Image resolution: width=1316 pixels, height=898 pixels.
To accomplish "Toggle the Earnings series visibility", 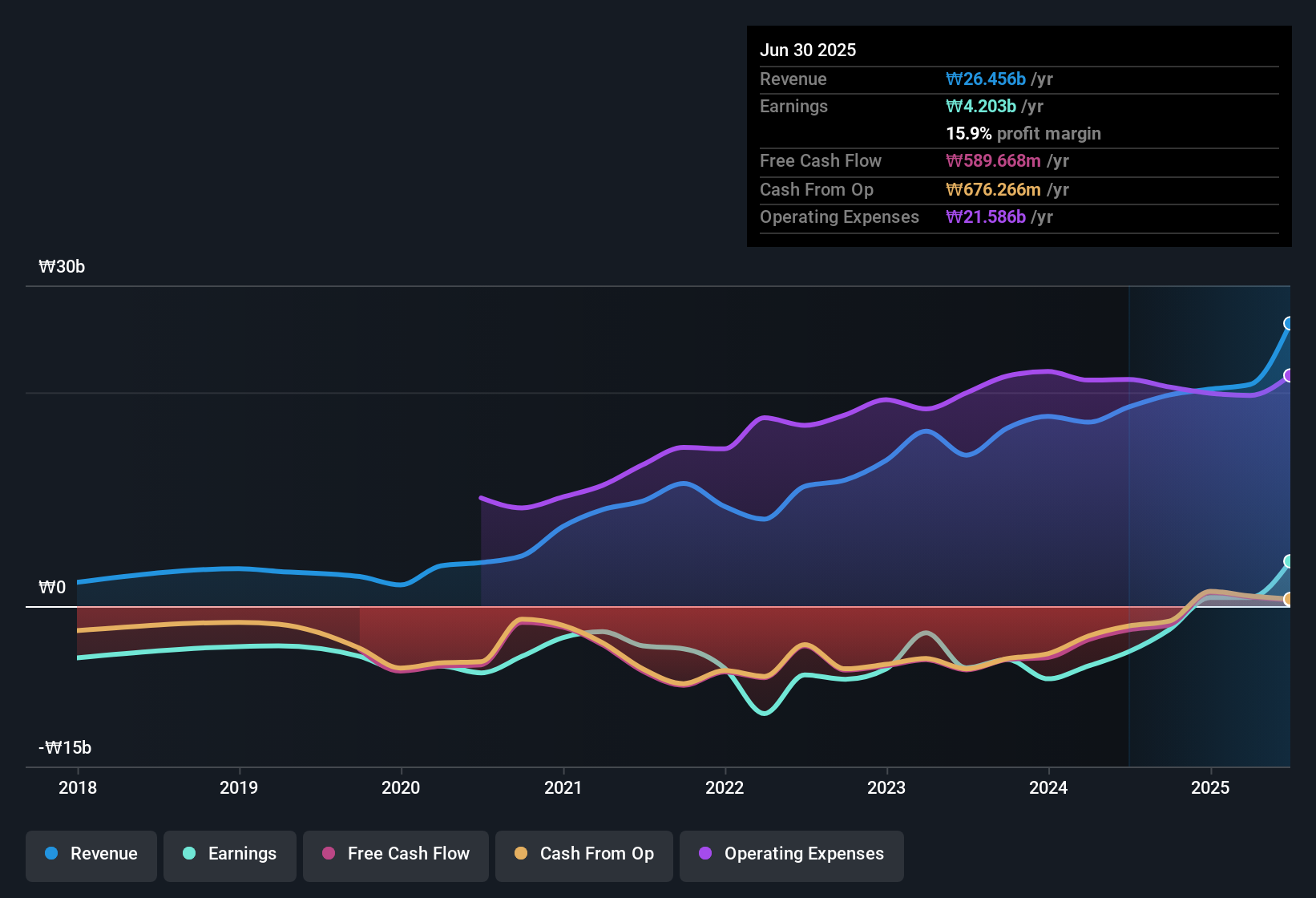I will tap(229, 854).
